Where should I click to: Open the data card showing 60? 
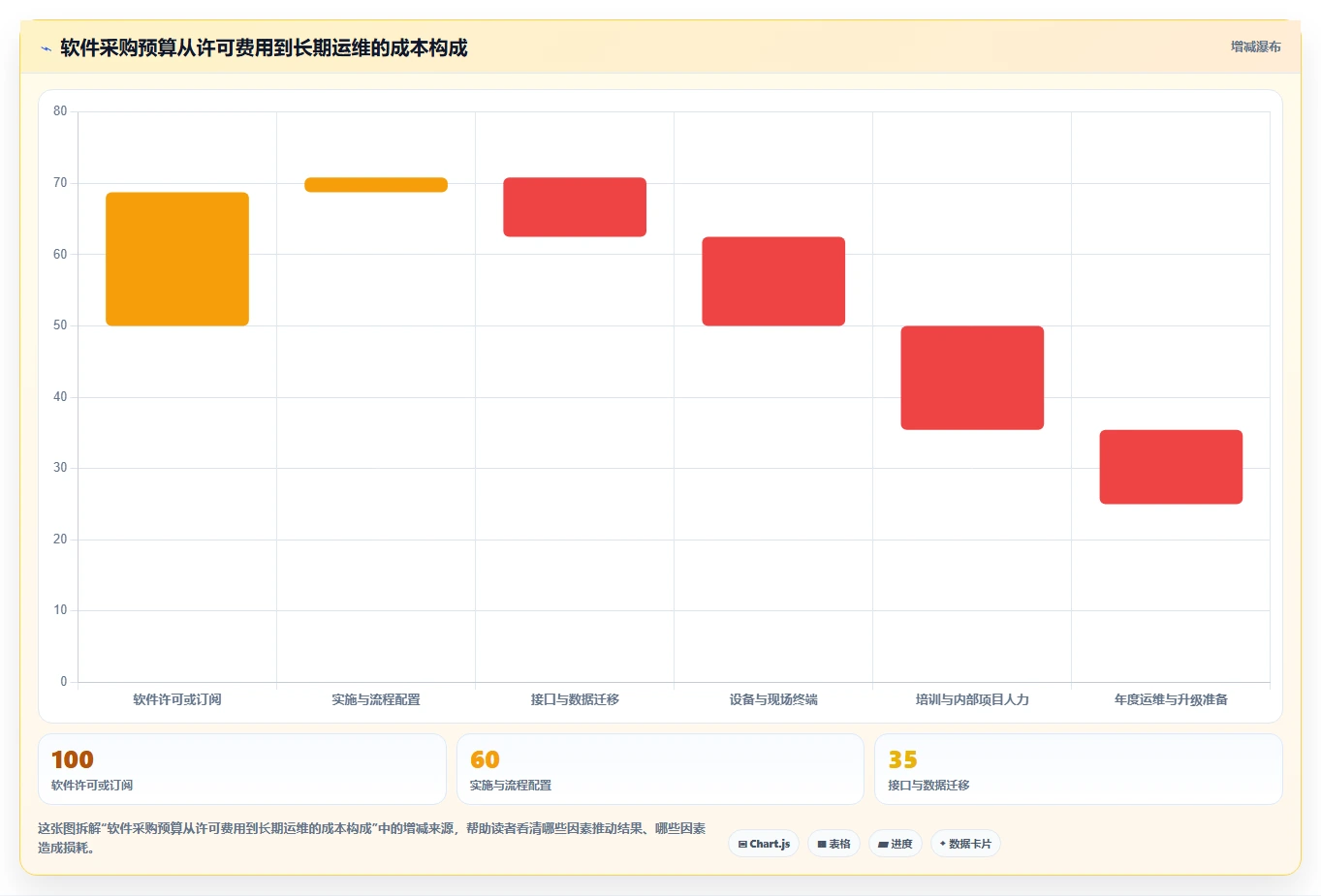[660, 769]
